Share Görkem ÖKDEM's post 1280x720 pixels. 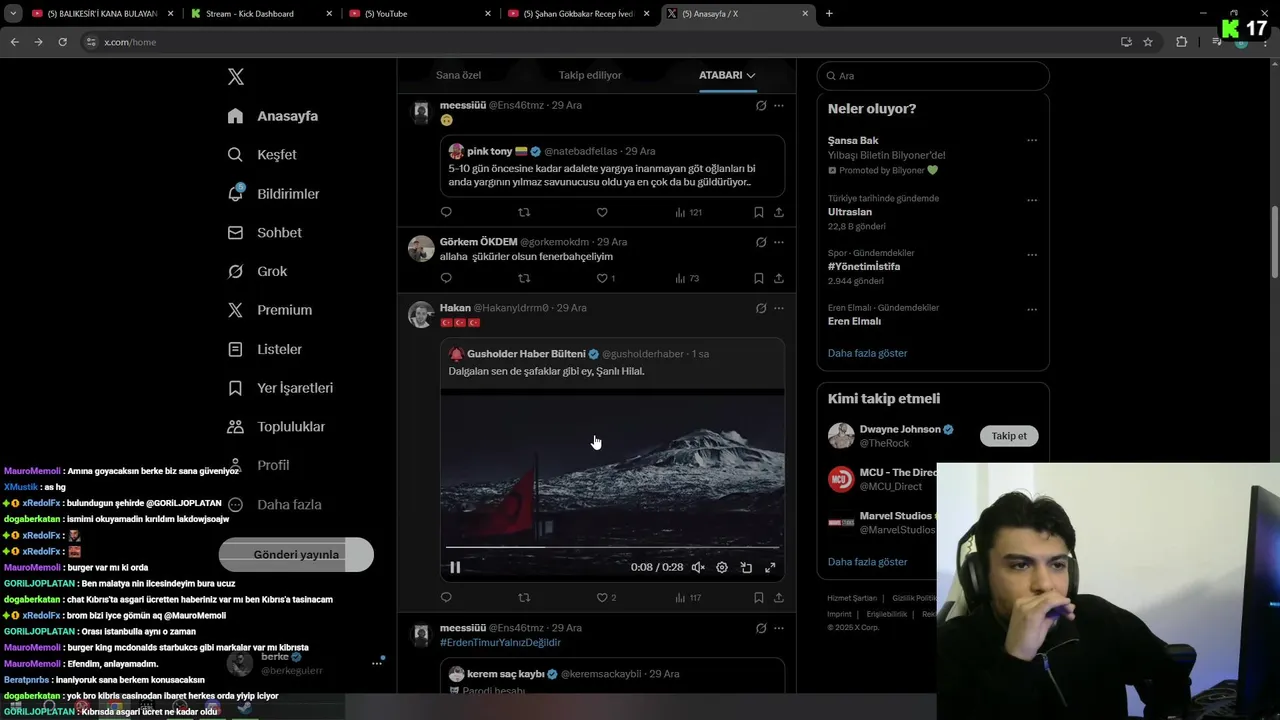click(x=779, y=278)
